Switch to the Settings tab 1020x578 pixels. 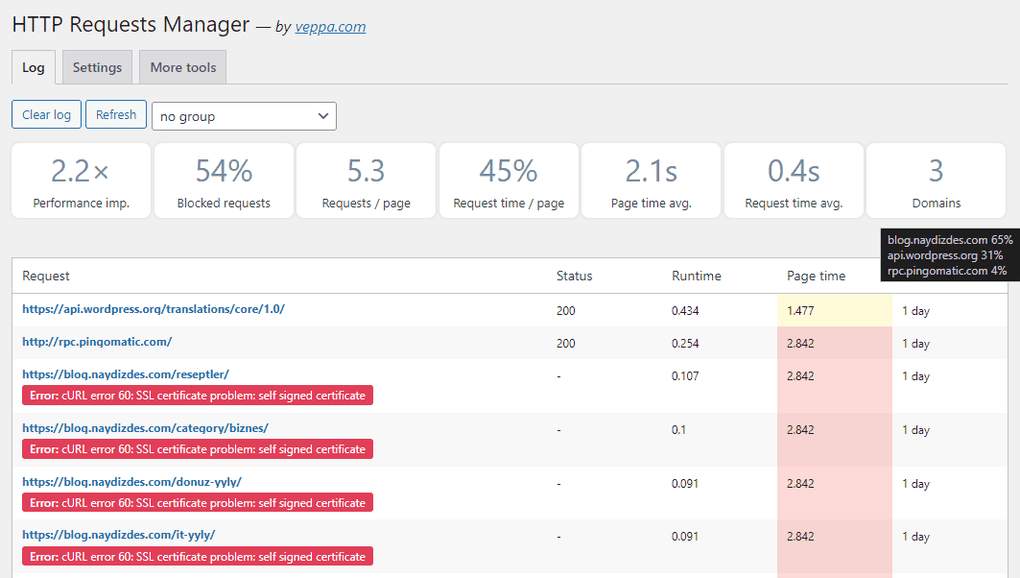[x=96, y=67]
